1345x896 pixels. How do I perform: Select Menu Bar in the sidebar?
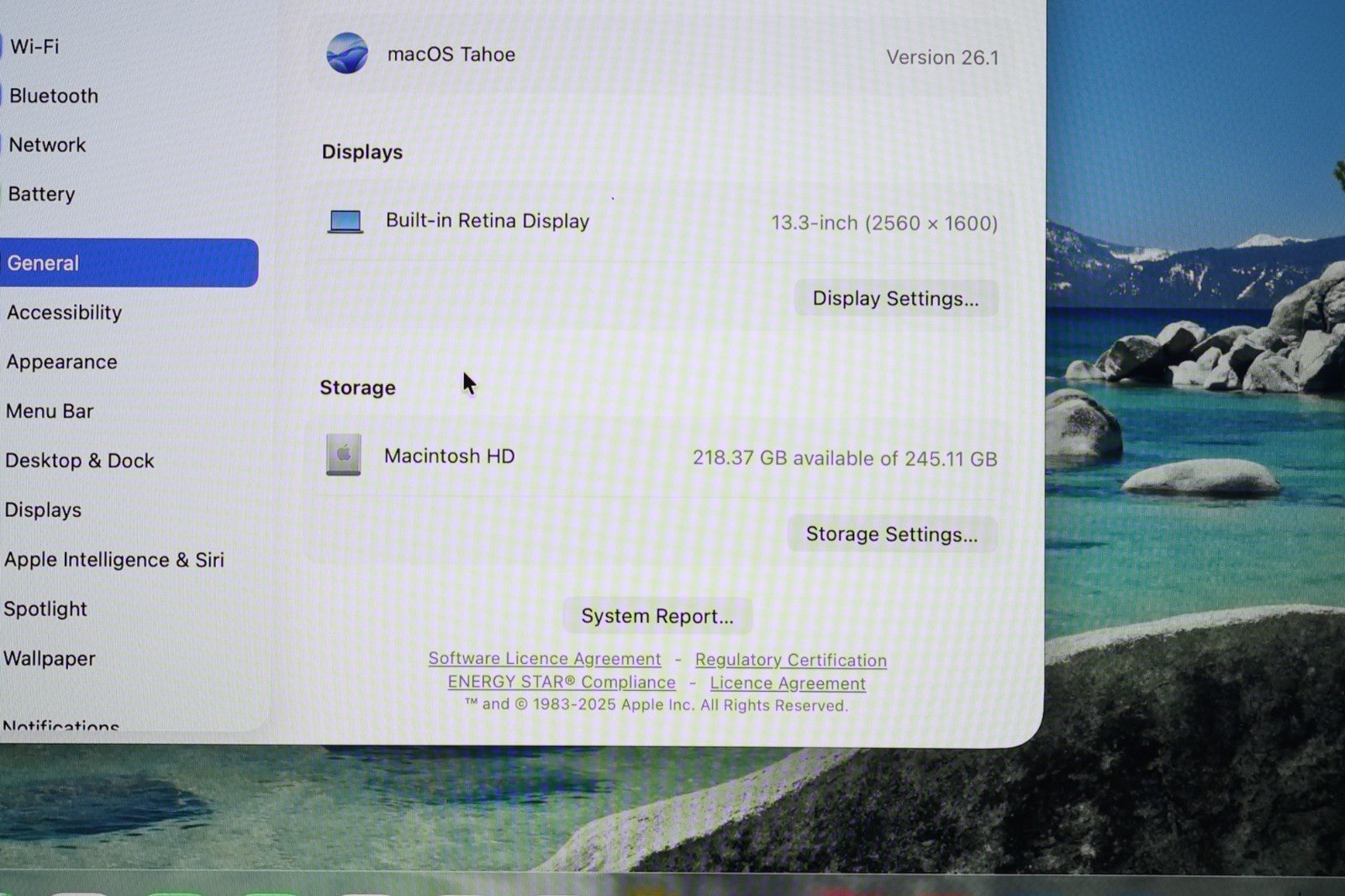(x=50, y=411)
